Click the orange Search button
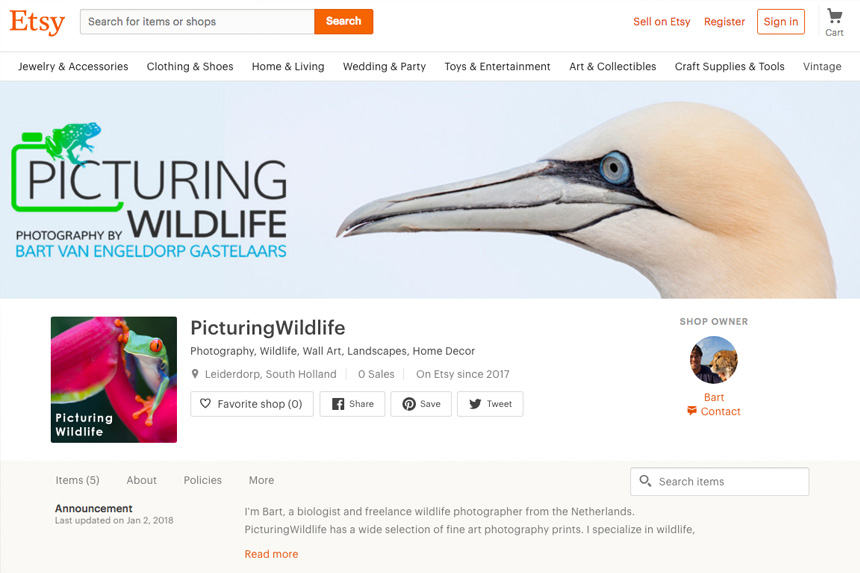The image size is (860, 573). [343, 21]
